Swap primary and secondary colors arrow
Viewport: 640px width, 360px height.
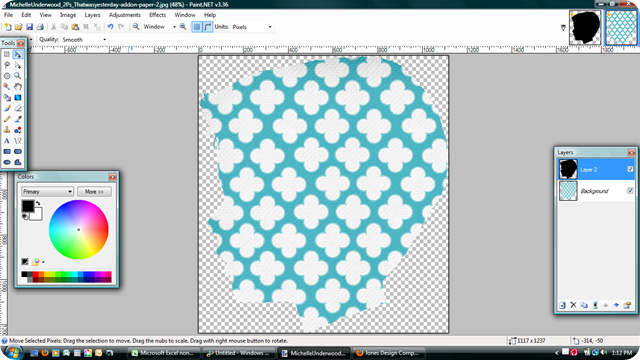(38, 203)
